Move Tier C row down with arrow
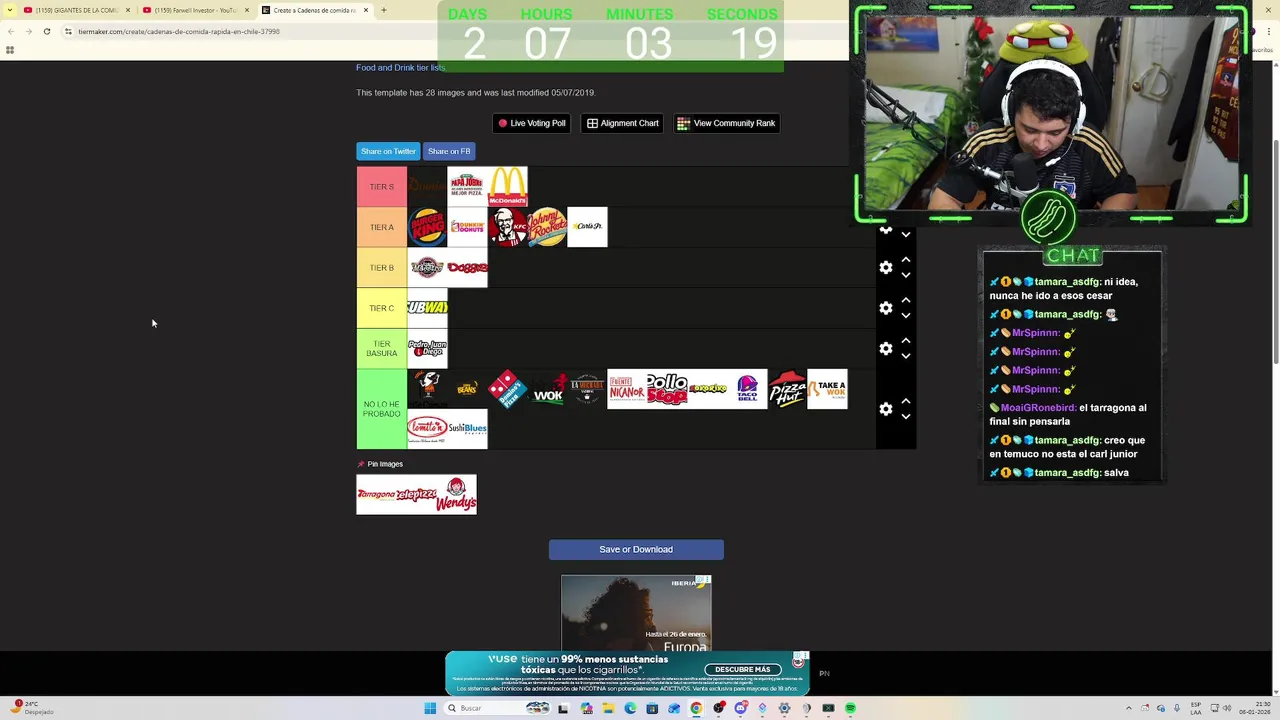Viewport: 1280px width, 720px height. pyautogui.click(x=906, y=316)
